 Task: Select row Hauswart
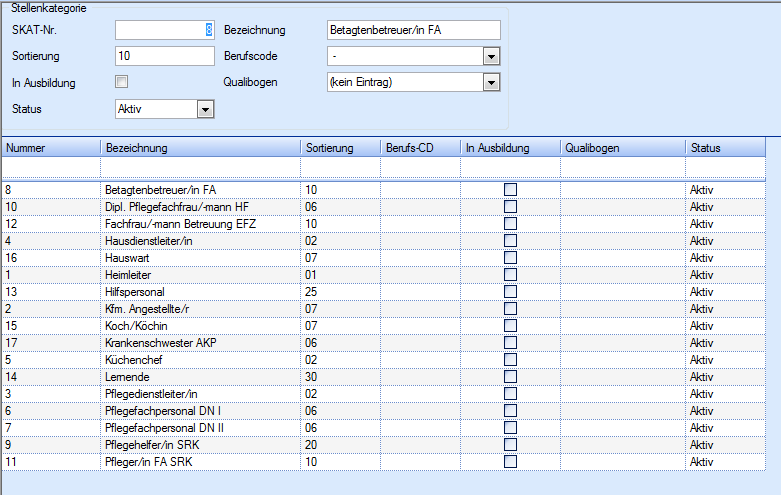point(384,257)
